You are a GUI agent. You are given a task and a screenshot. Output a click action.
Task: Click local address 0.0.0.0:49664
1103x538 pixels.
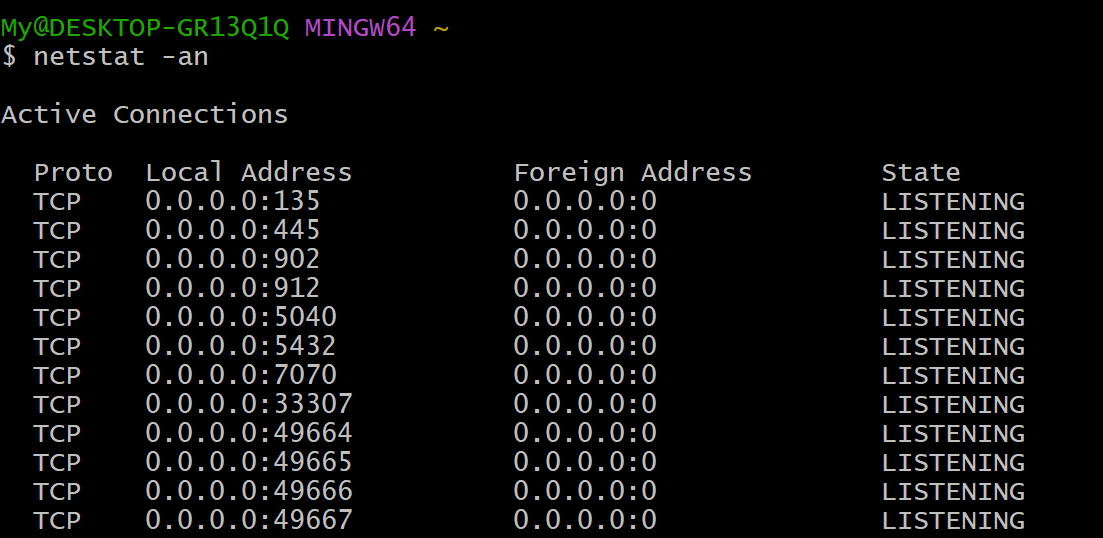(249, 433)
